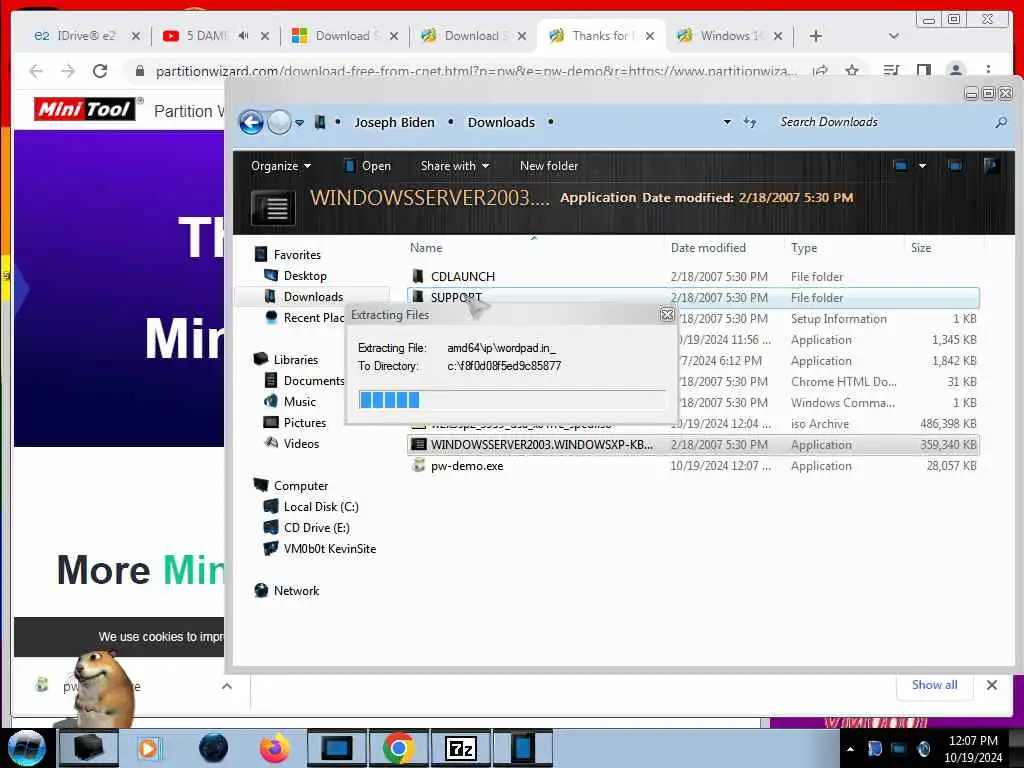
Task: Open the Organize menu
Action: click(281, 166)
